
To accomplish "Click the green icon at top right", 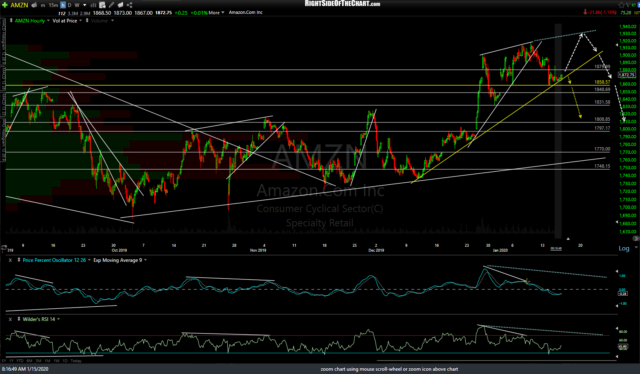I will coord(635,4).
